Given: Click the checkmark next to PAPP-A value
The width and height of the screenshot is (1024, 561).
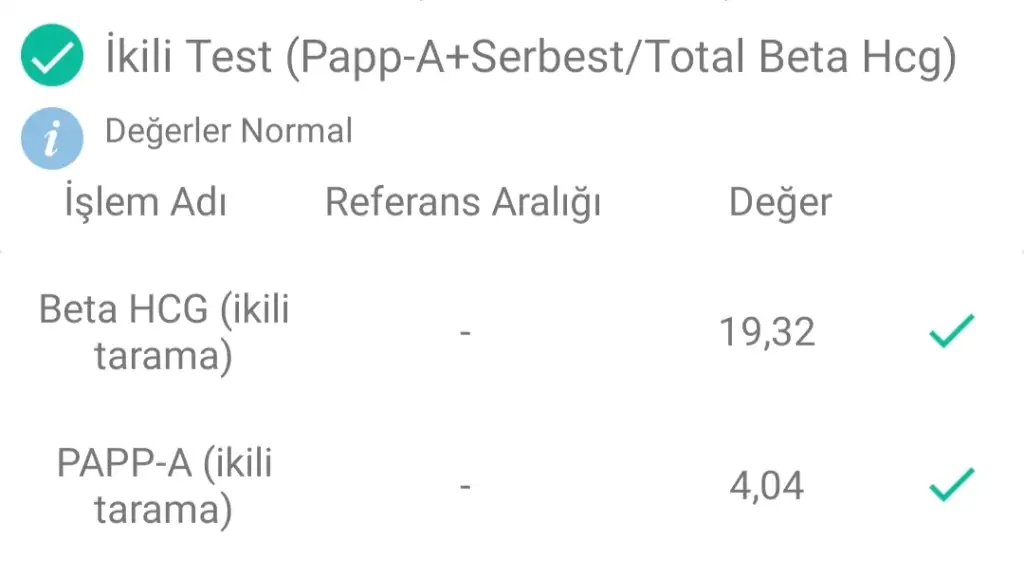Looking at the screenshot, I should point(952,485).
